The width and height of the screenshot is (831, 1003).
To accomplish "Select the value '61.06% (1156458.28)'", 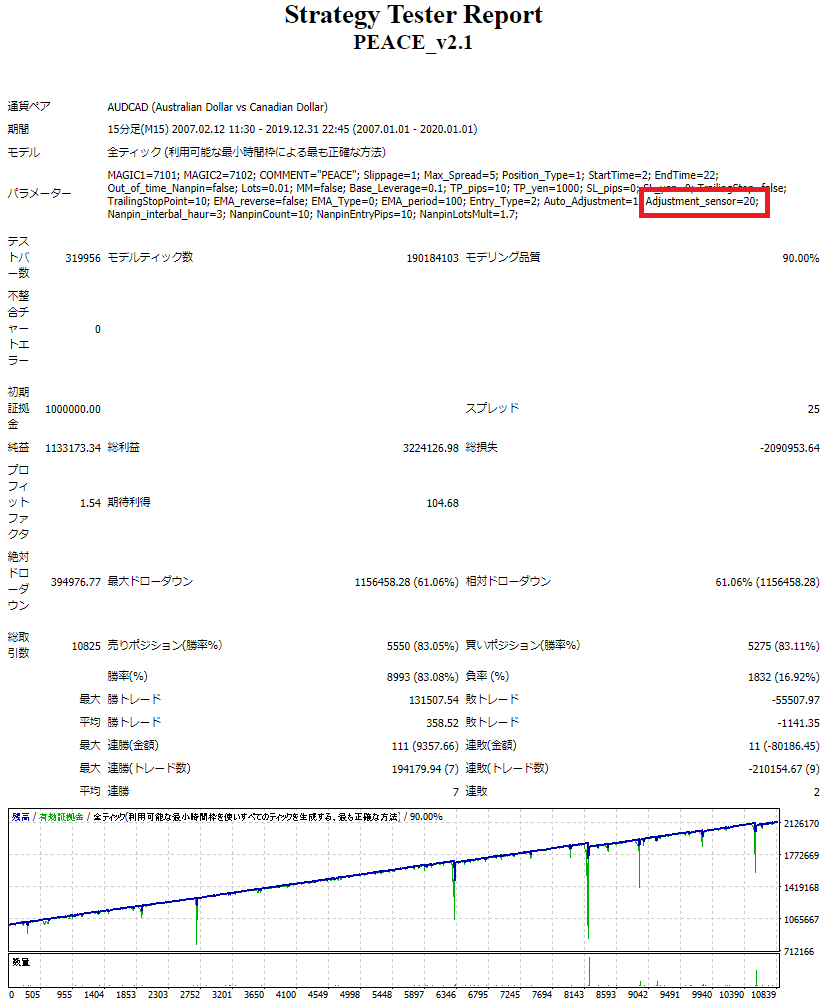I will 767,581.
